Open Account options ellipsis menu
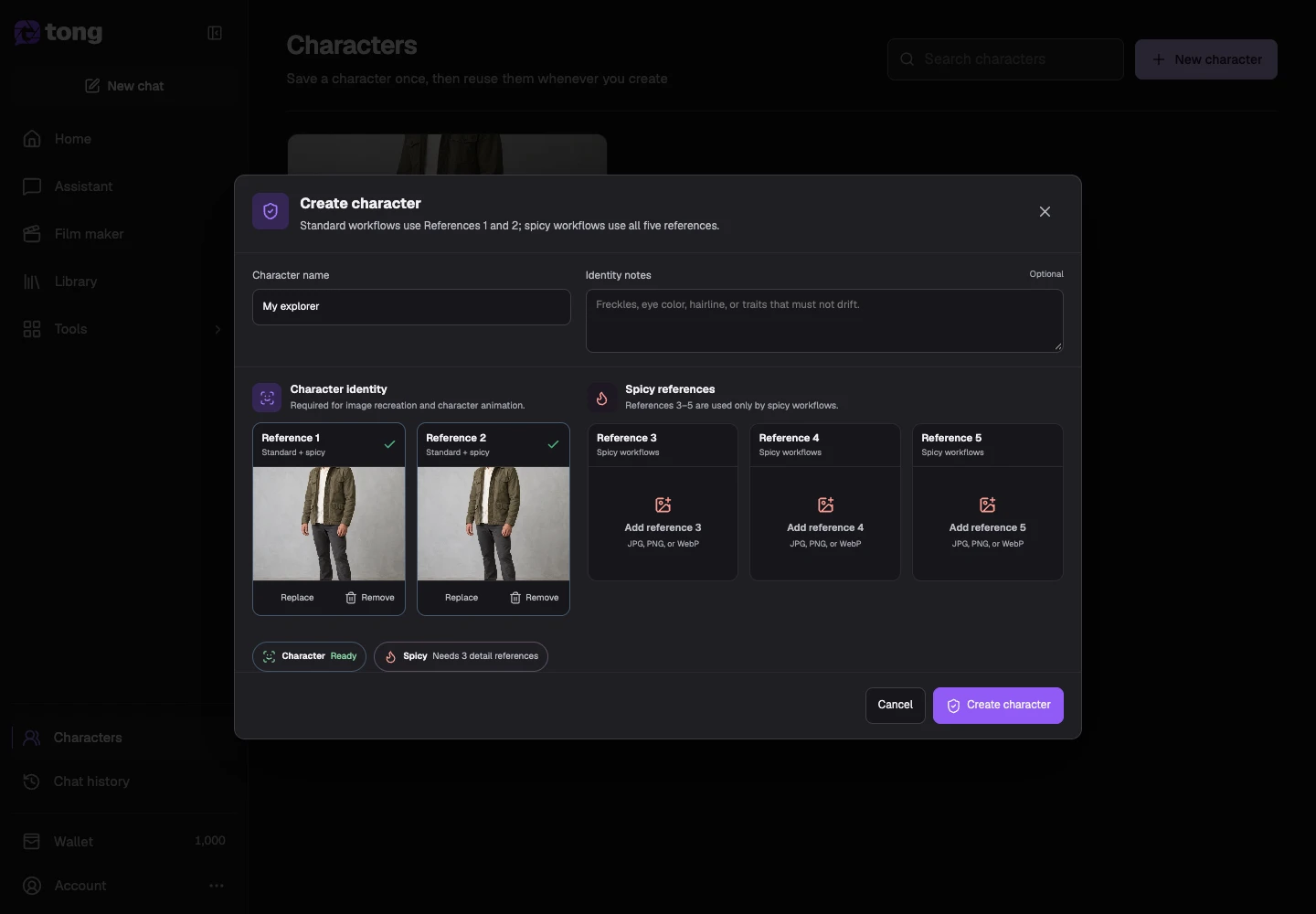This screenshot has height=914, width=1316. (x=217, y=886)
